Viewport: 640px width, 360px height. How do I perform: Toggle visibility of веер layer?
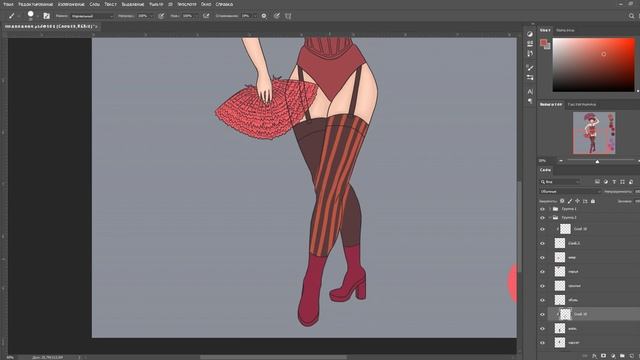pos(542,258)
